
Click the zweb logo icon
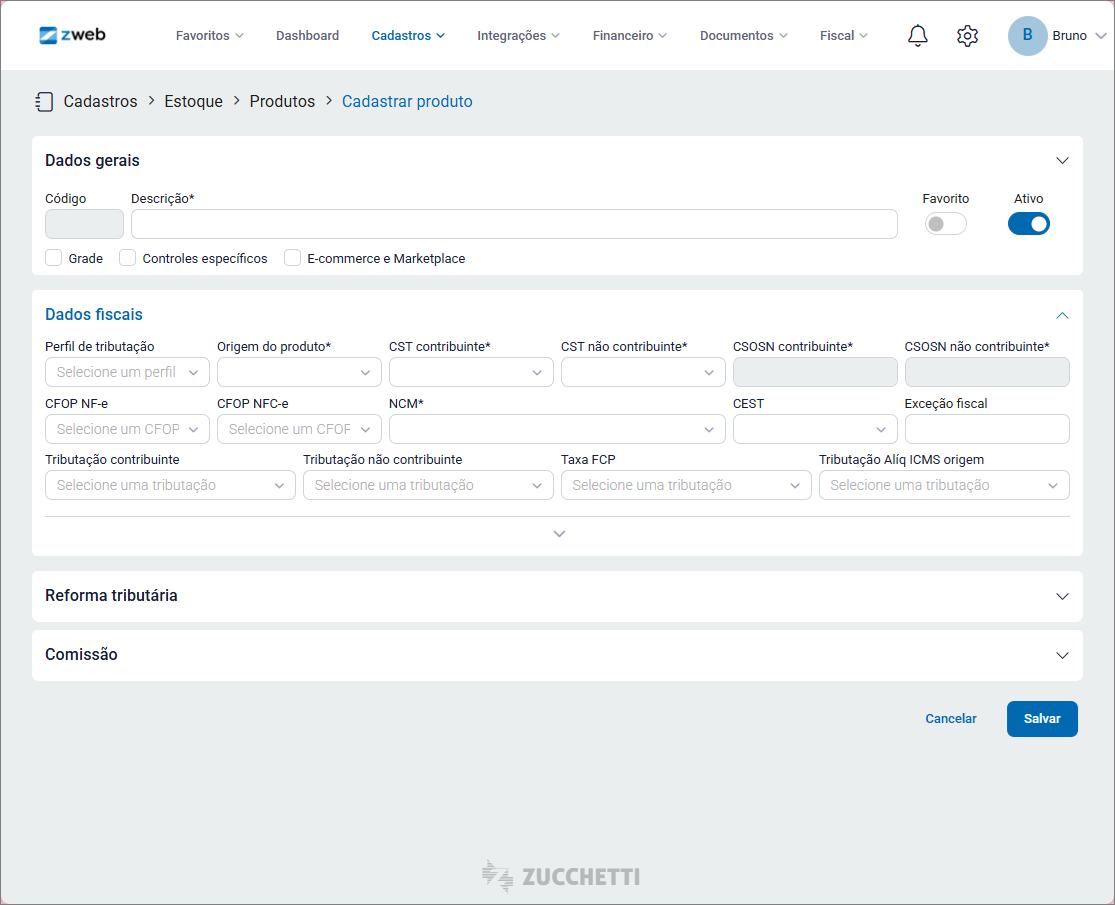(x=49, y=35)
